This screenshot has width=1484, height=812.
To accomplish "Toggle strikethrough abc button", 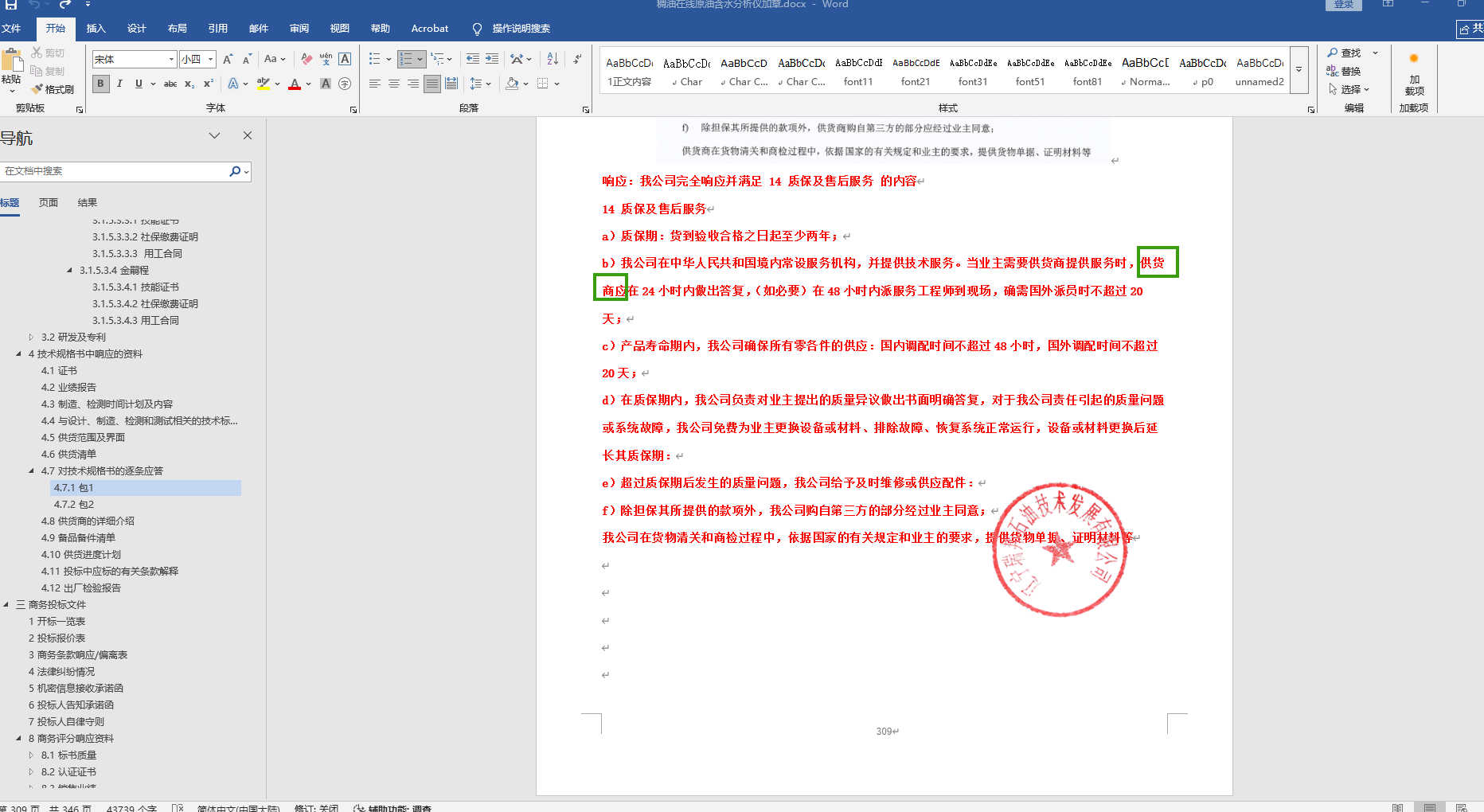I will click(x=170, y=84).
